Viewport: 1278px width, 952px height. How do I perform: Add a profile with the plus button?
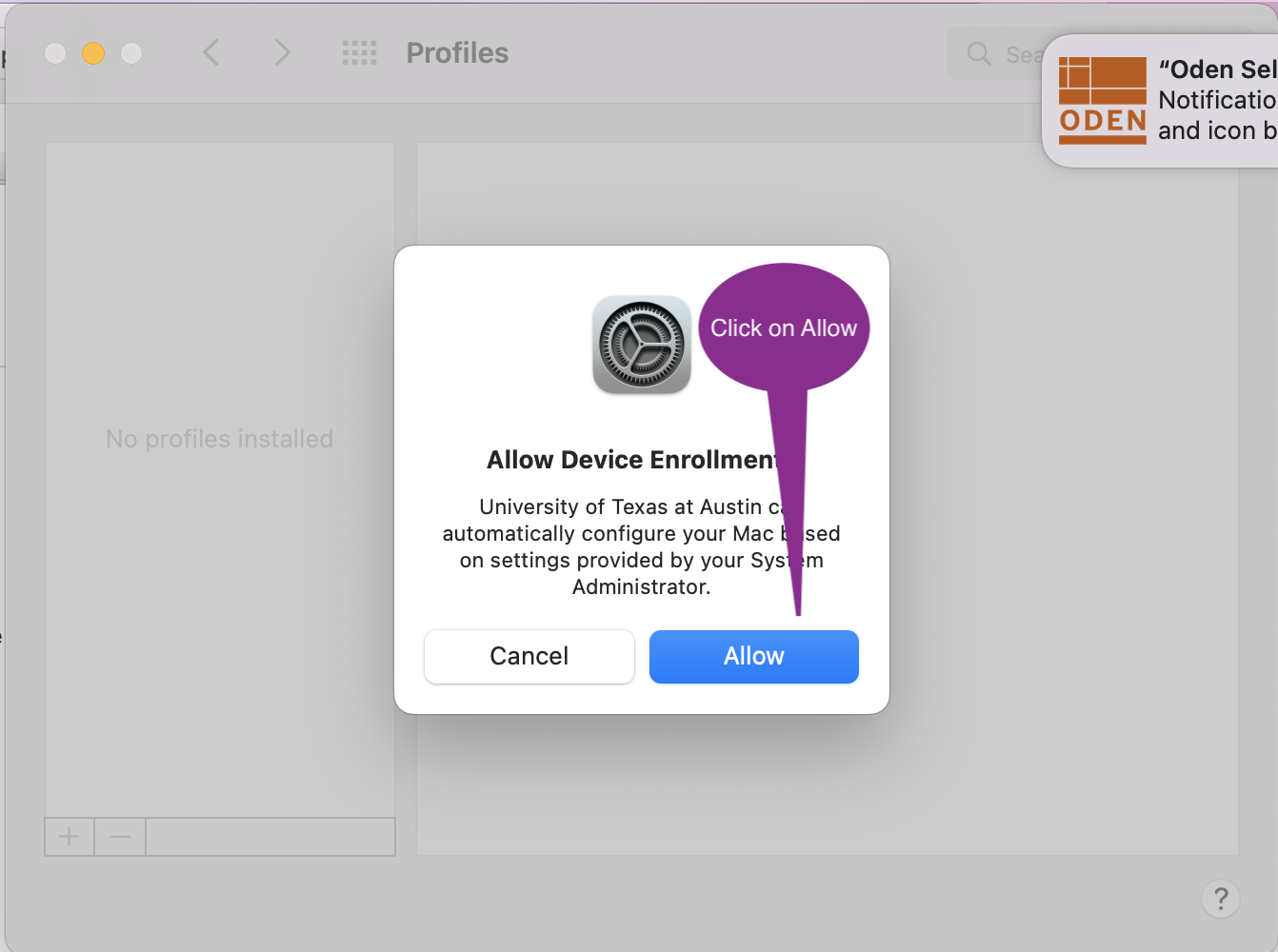[70, 837]
